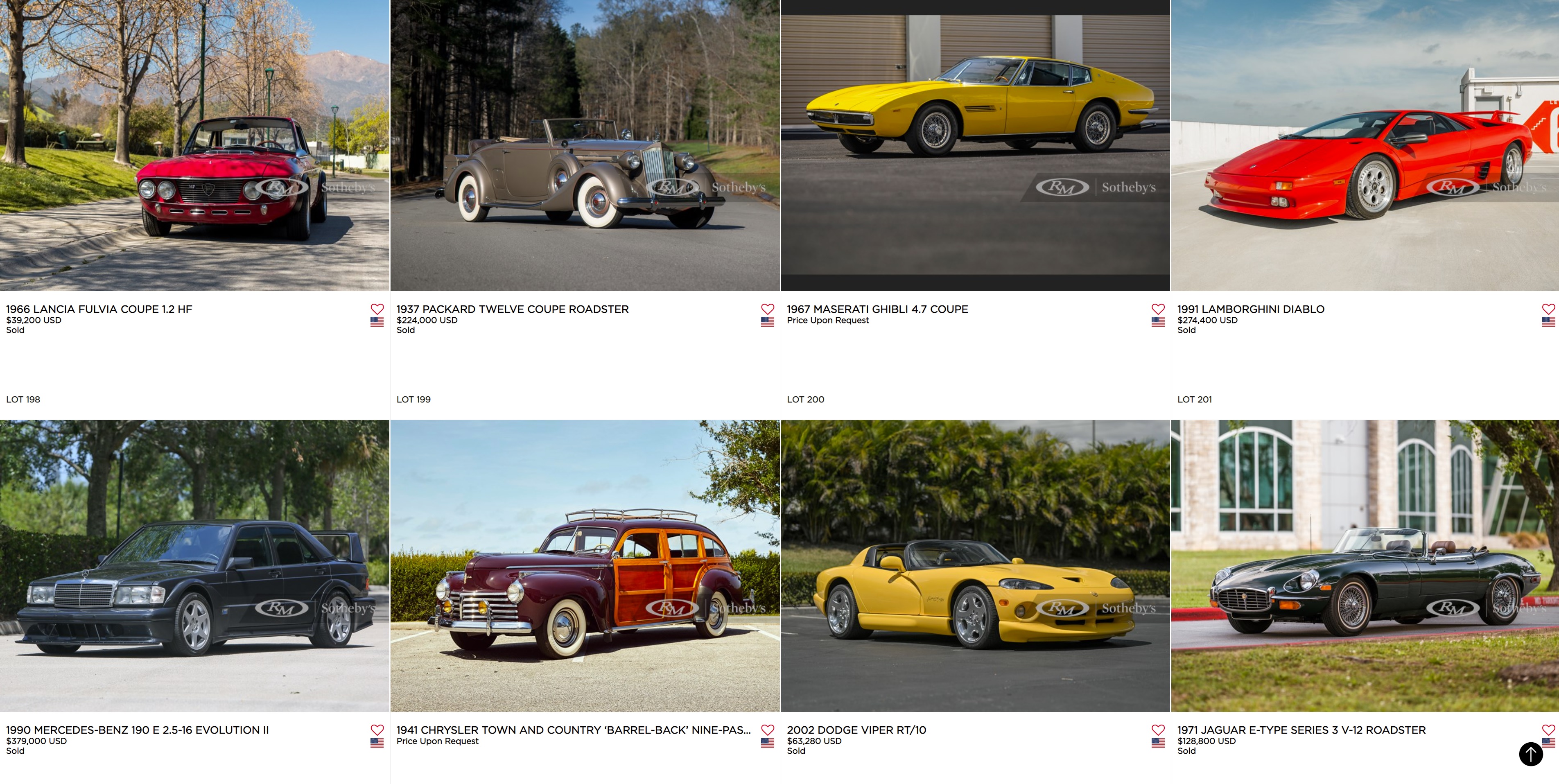Open the 1937 Packard Twelve Coupe Roadster title
This screenshot has height=784, width=1559.
[x=513, y=309]
